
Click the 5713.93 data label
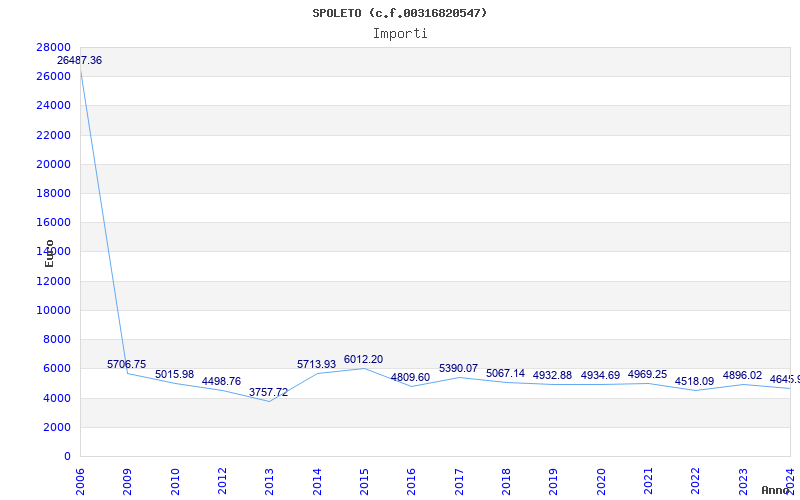316,364
